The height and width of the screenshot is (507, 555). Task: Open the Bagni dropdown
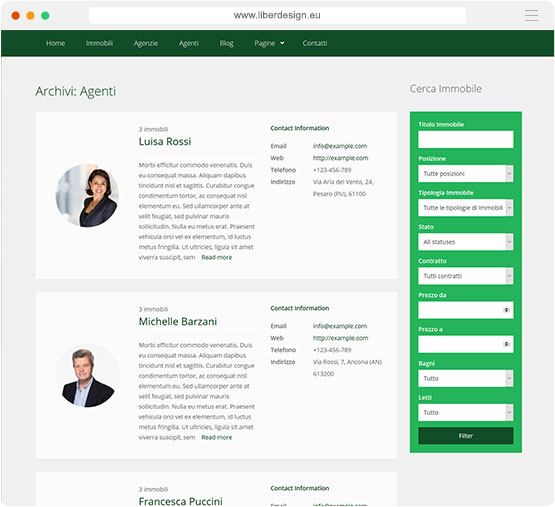[x=465, y=378]
